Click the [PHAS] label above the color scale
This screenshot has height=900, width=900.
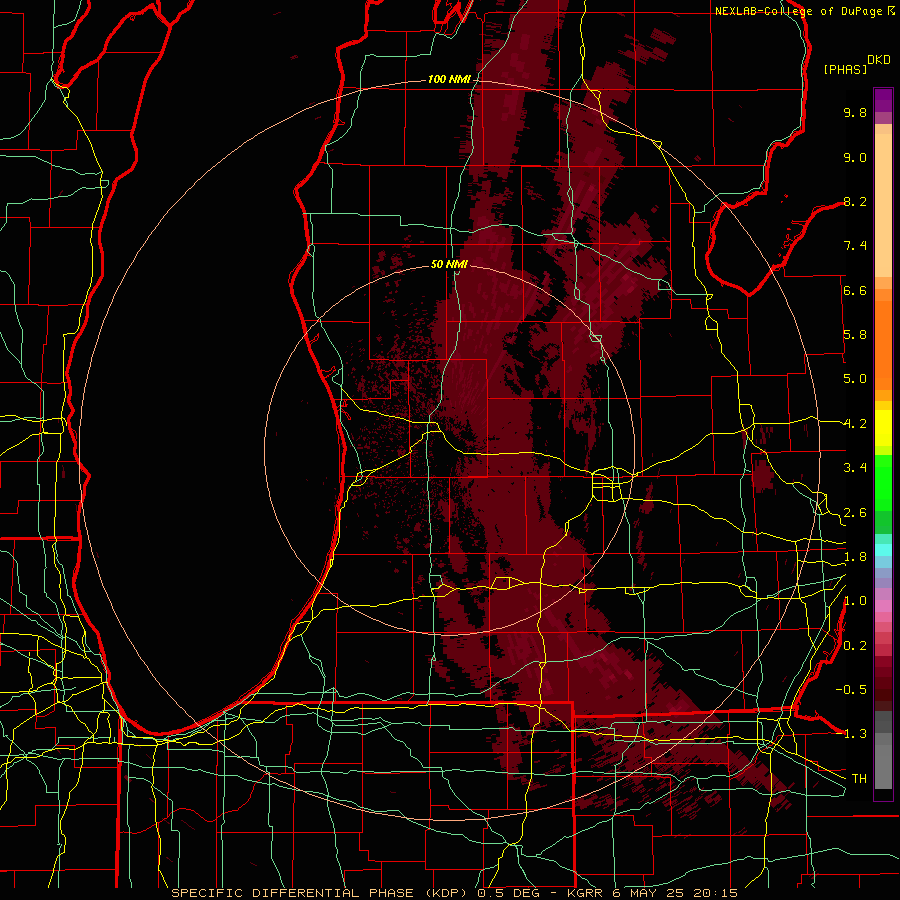845,70
